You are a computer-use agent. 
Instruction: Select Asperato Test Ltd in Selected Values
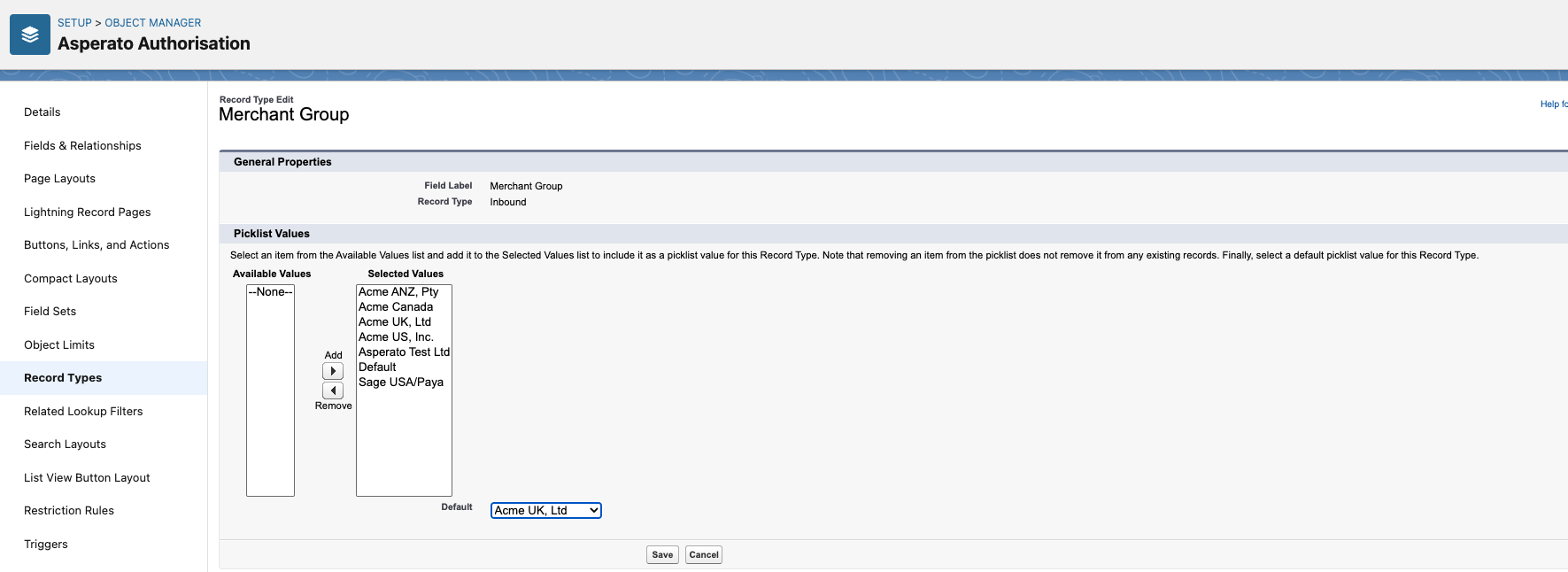tap(404, 352)
